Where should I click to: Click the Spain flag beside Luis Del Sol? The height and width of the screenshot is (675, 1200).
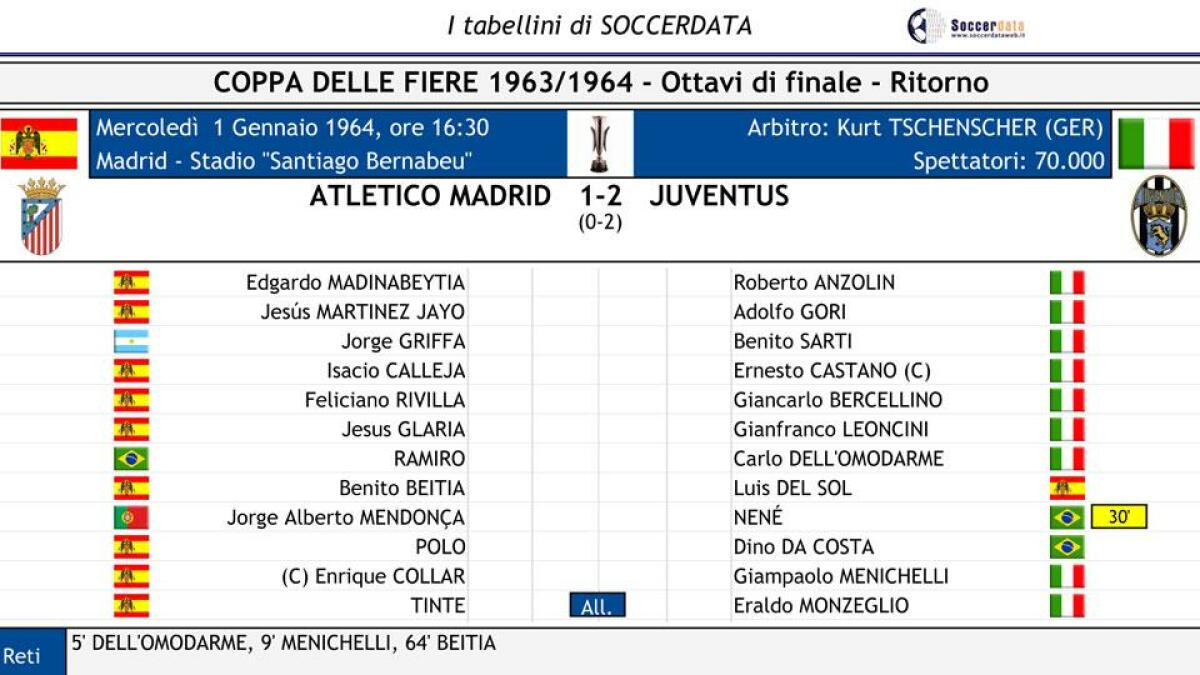[1067, 488]
